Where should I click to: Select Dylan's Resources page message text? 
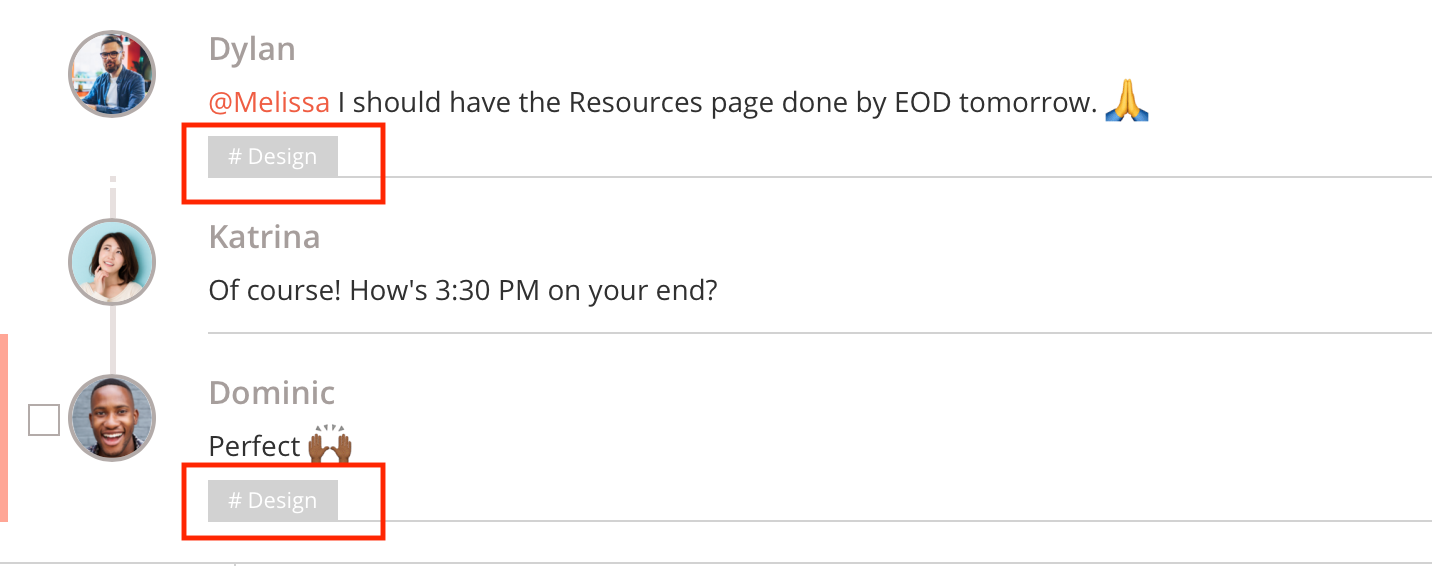pos(718,102)
